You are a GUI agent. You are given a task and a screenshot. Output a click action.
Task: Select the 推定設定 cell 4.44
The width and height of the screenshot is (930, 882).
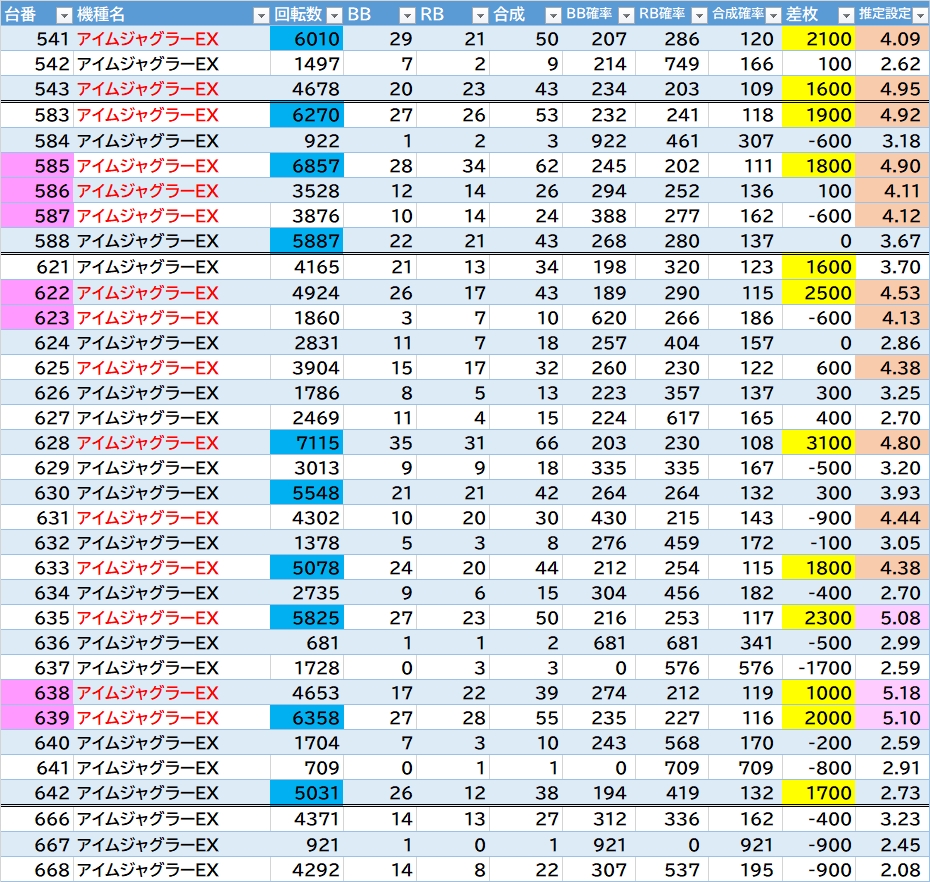click(x=892, y=517)
